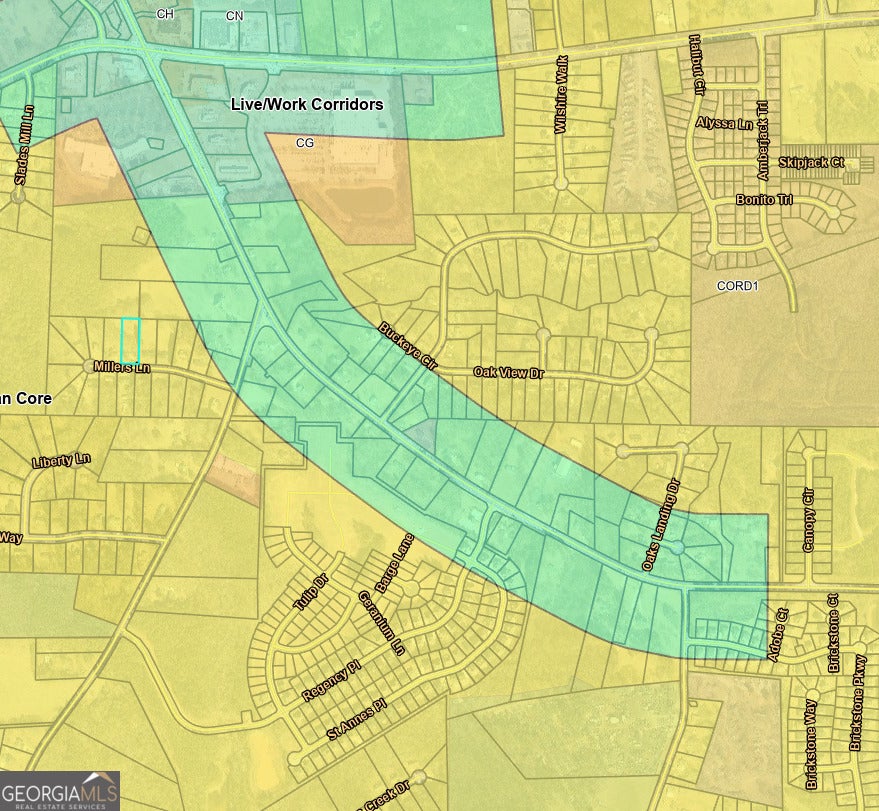Click the Canopy Cir street label
Screen dimensions: 879x811
coord(809,519)
